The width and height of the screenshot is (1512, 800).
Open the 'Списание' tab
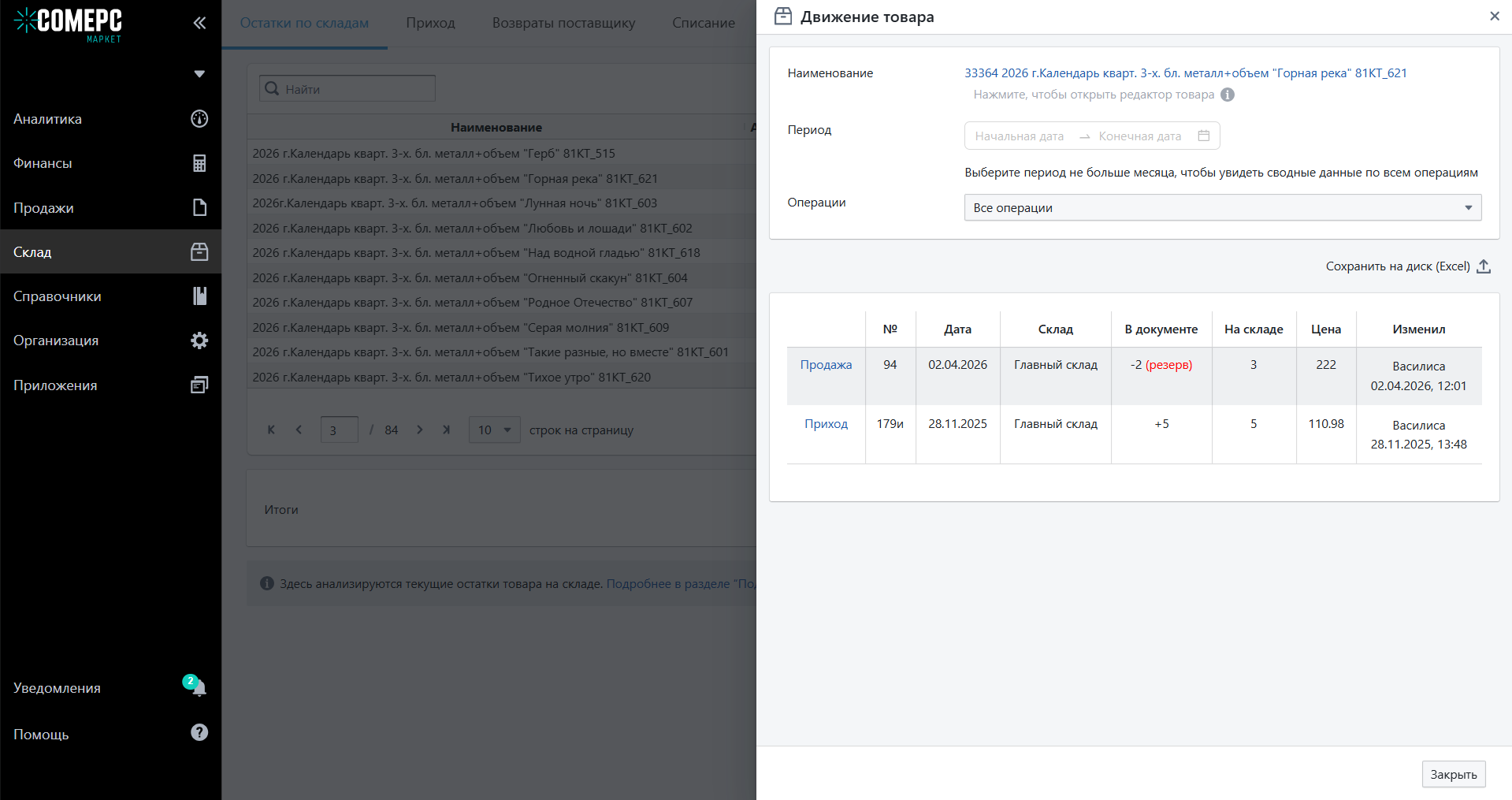(703, 23)
